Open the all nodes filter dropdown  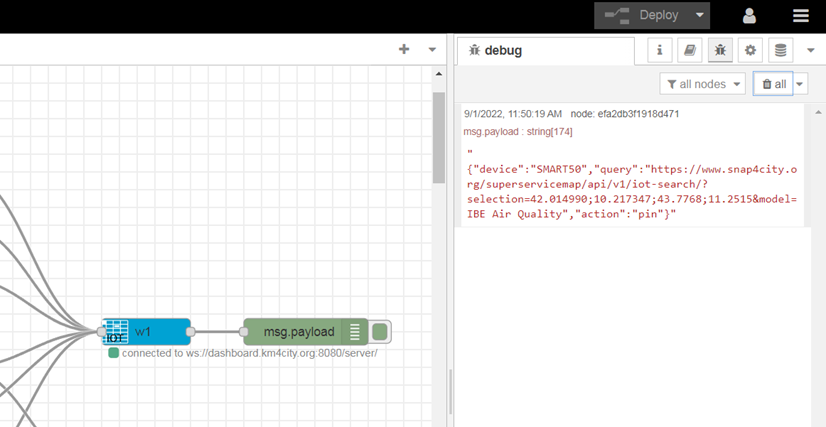coord(703,84)
